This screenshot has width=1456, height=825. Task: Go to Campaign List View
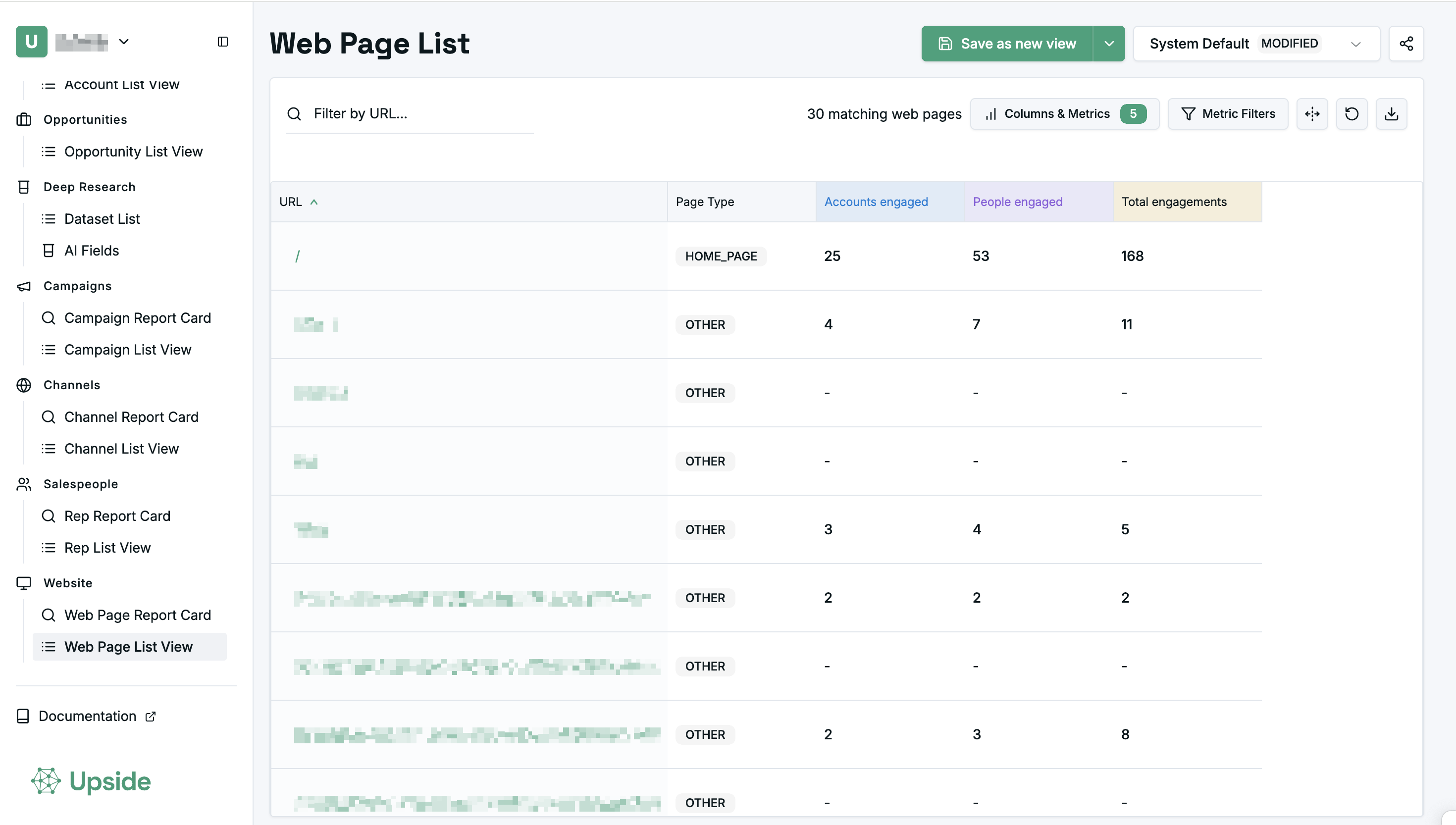127,350
